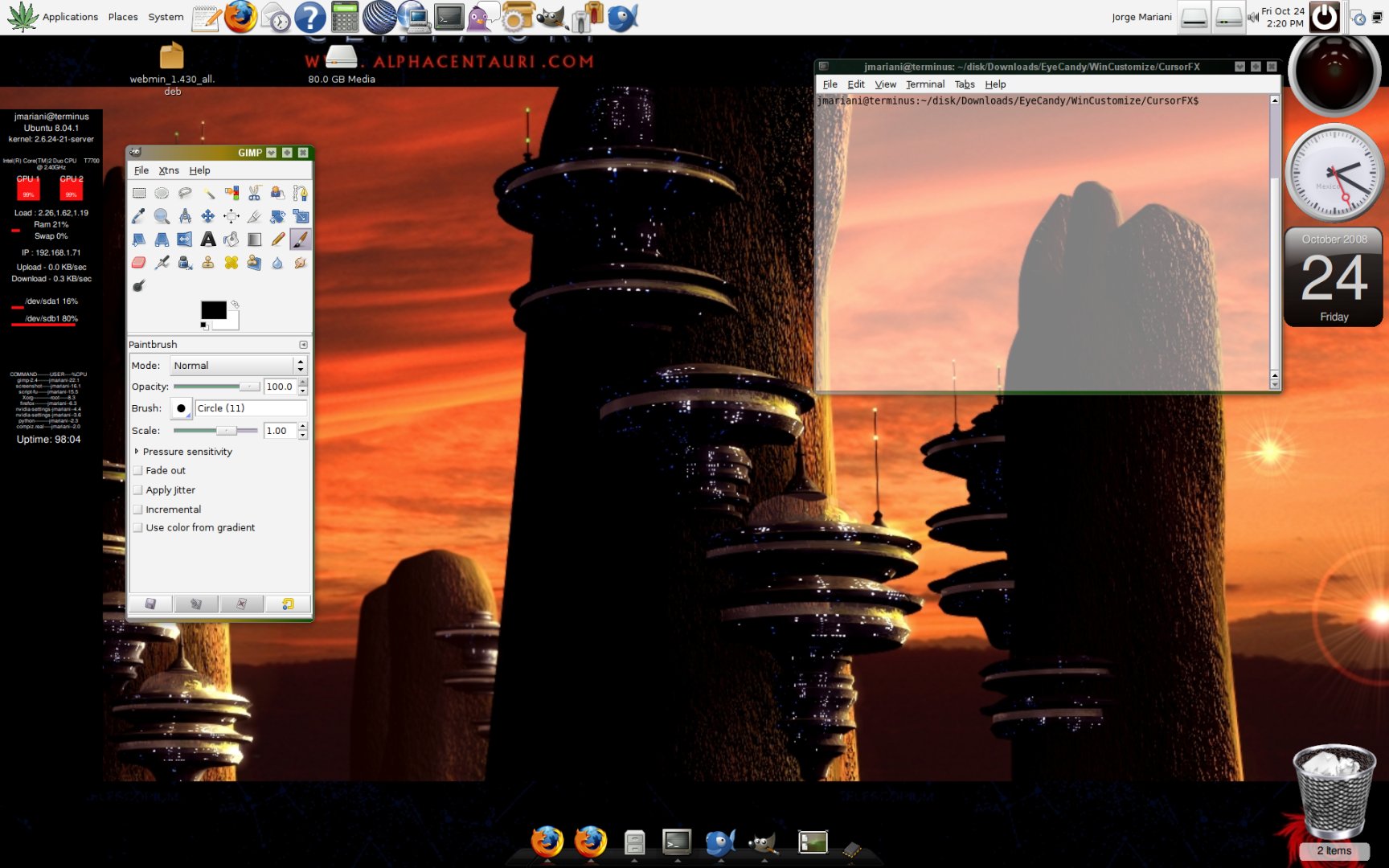Select the Rectangle Select tool in GIMP

(139, 193)
